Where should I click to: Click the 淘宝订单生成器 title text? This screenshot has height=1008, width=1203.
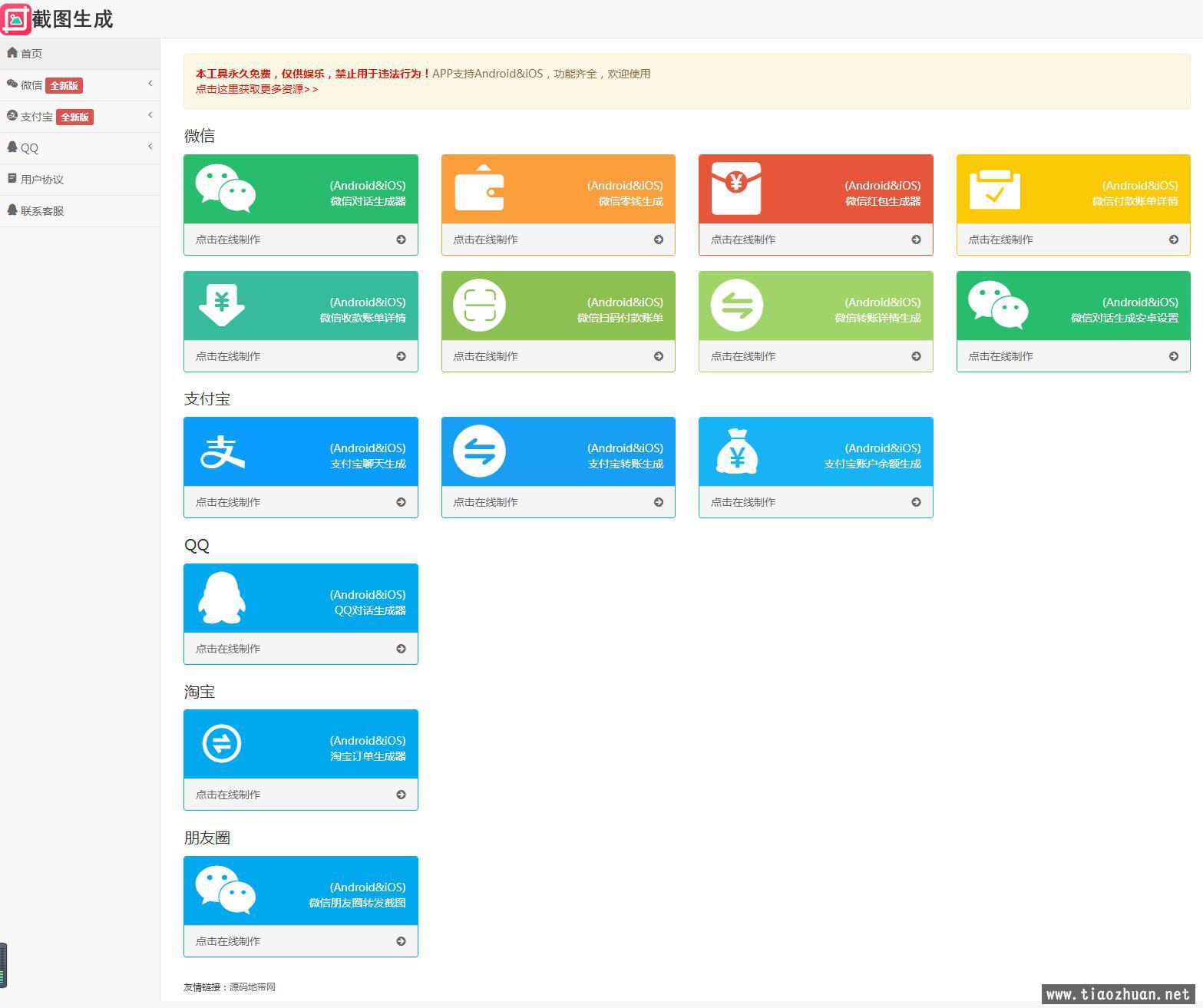click(x=369, y=756)
